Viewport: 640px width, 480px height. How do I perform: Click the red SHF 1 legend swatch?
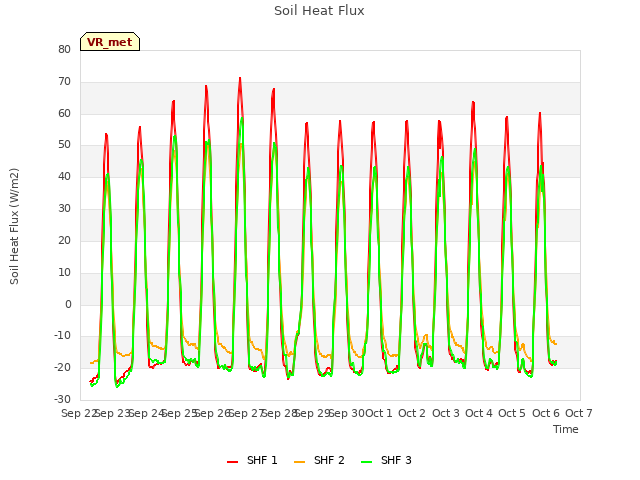tap(232, 461)
